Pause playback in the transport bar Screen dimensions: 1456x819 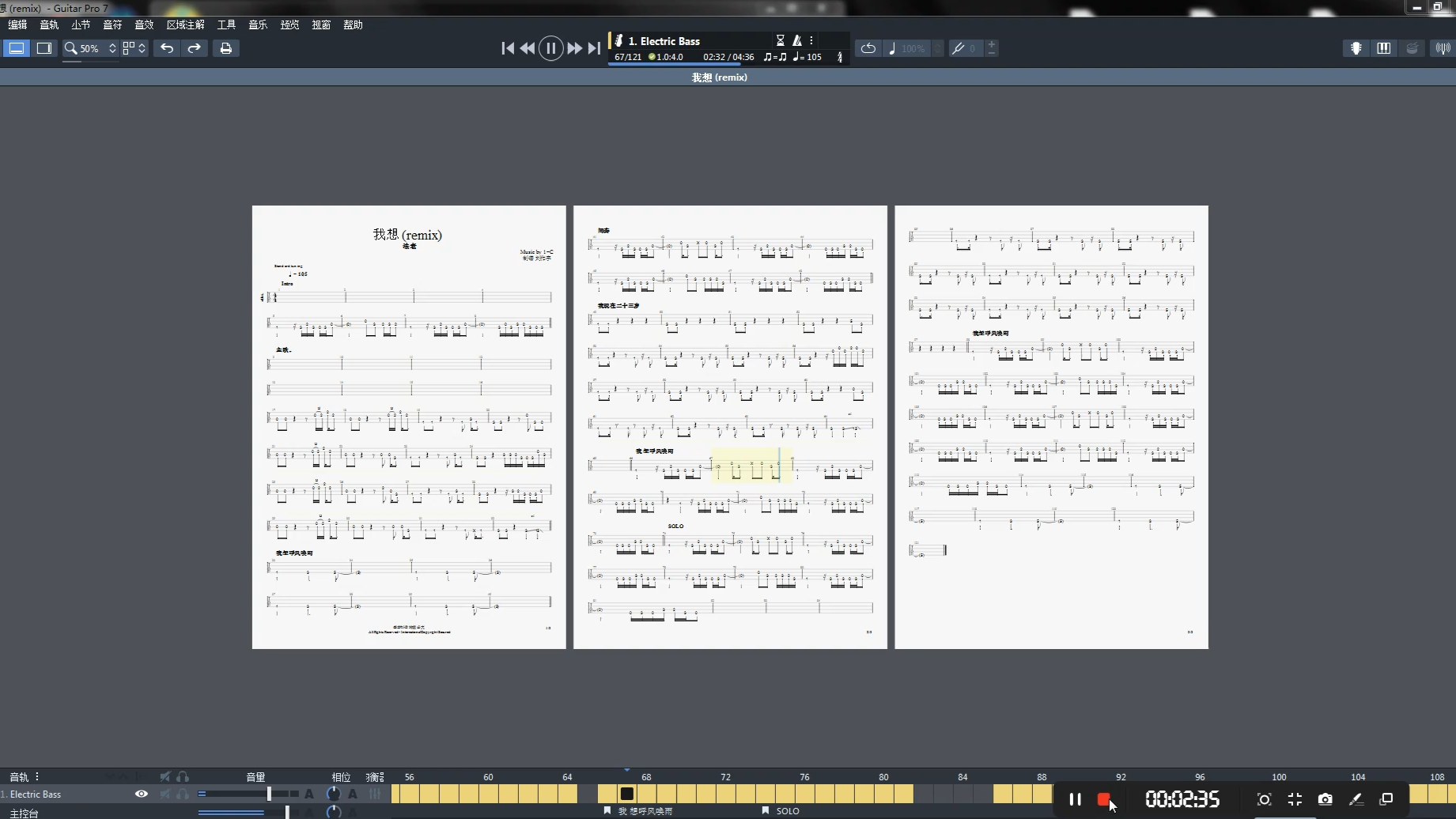[x=551, y=48]
